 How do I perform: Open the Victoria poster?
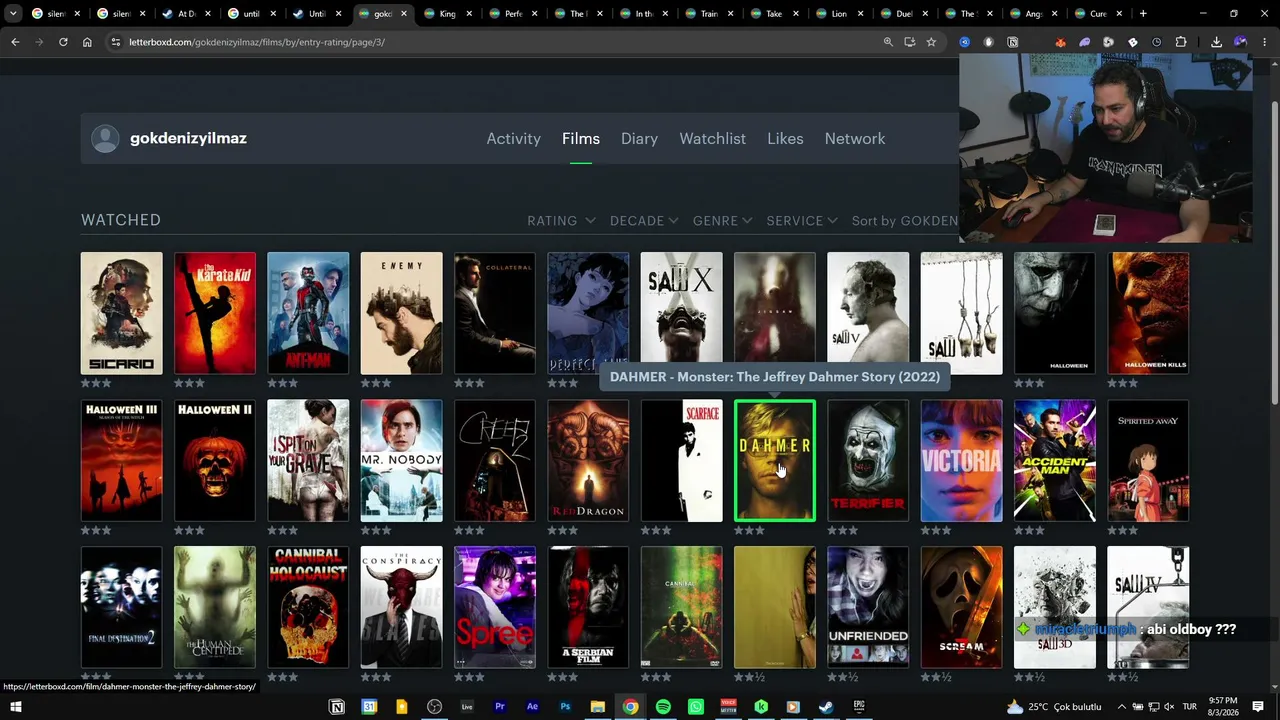pyautogui.click(x=961, y=461)
